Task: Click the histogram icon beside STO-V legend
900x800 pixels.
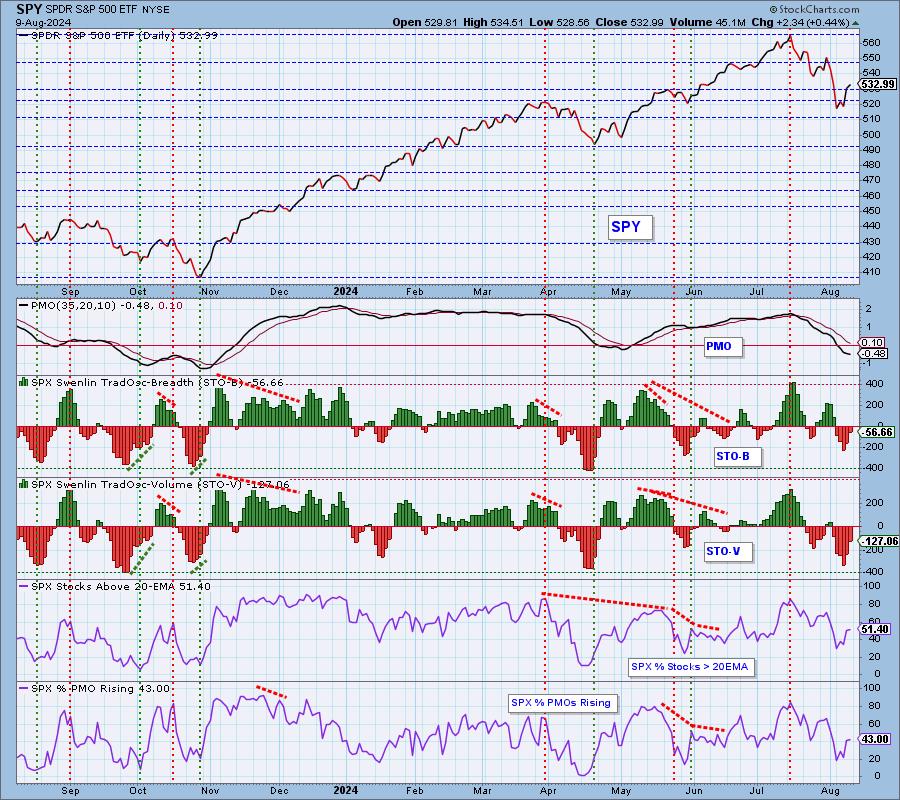Action: 24,484
